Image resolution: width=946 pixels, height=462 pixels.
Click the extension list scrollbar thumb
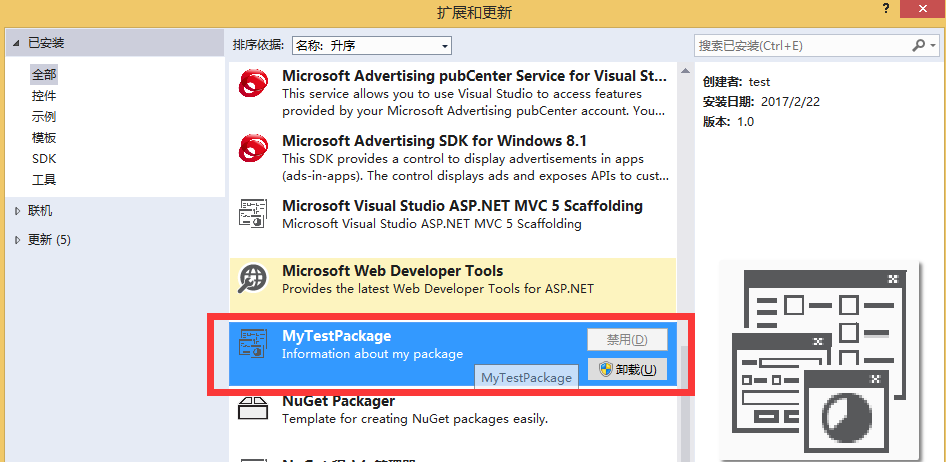click(685, 404)
